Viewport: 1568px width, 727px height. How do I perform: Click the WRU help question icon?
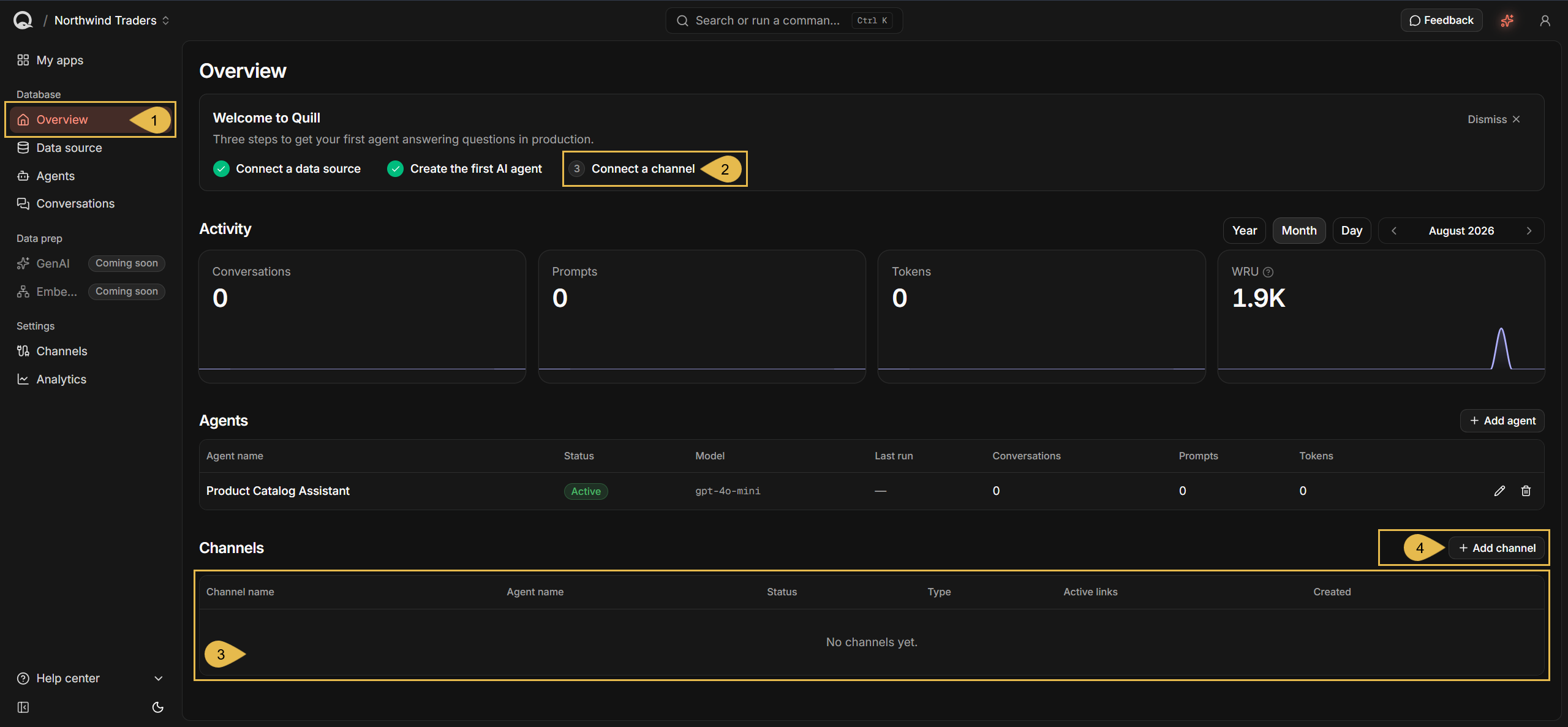point(1268,272)
